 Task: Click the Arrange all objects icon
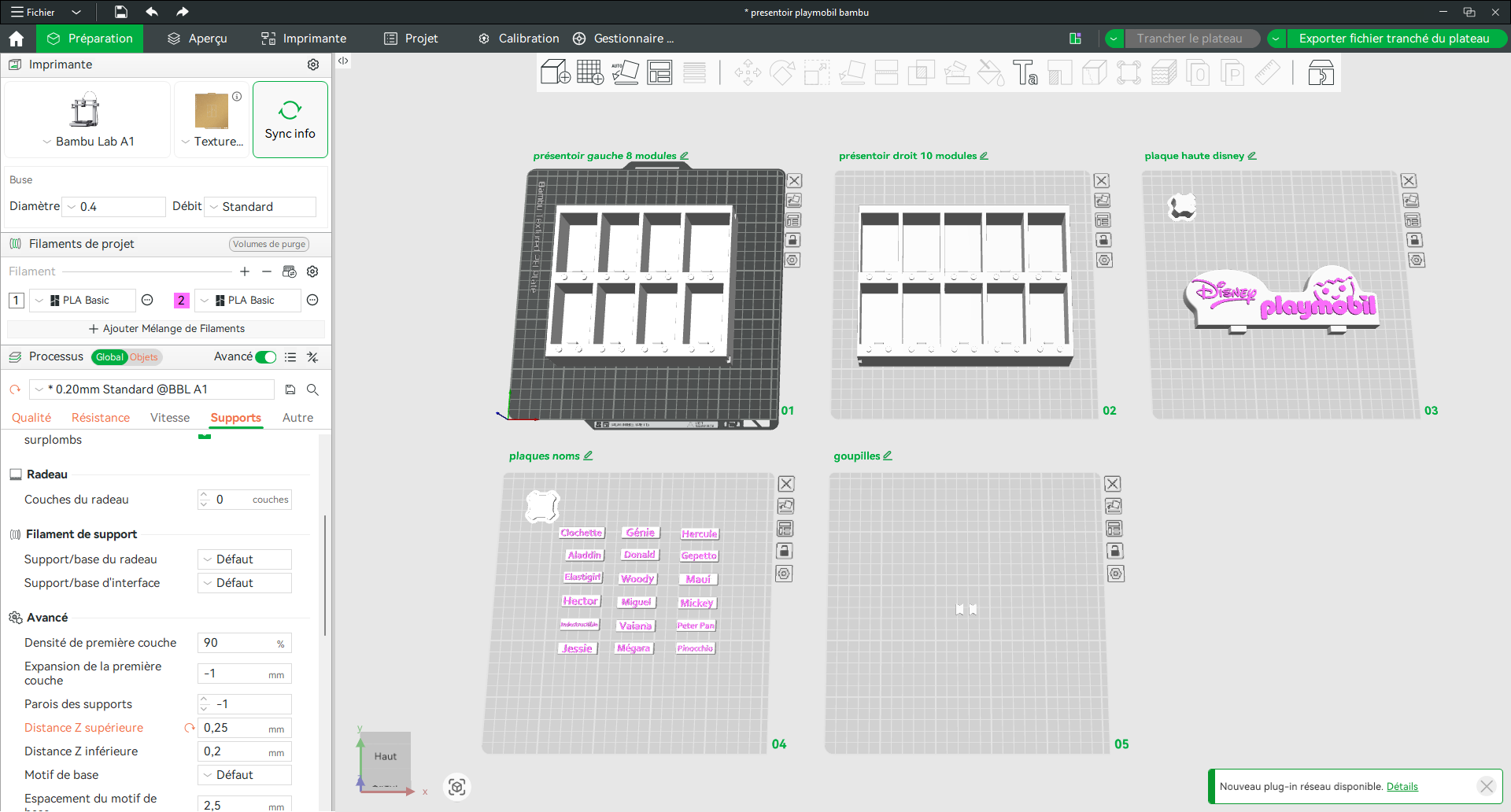tap(659, 72)
